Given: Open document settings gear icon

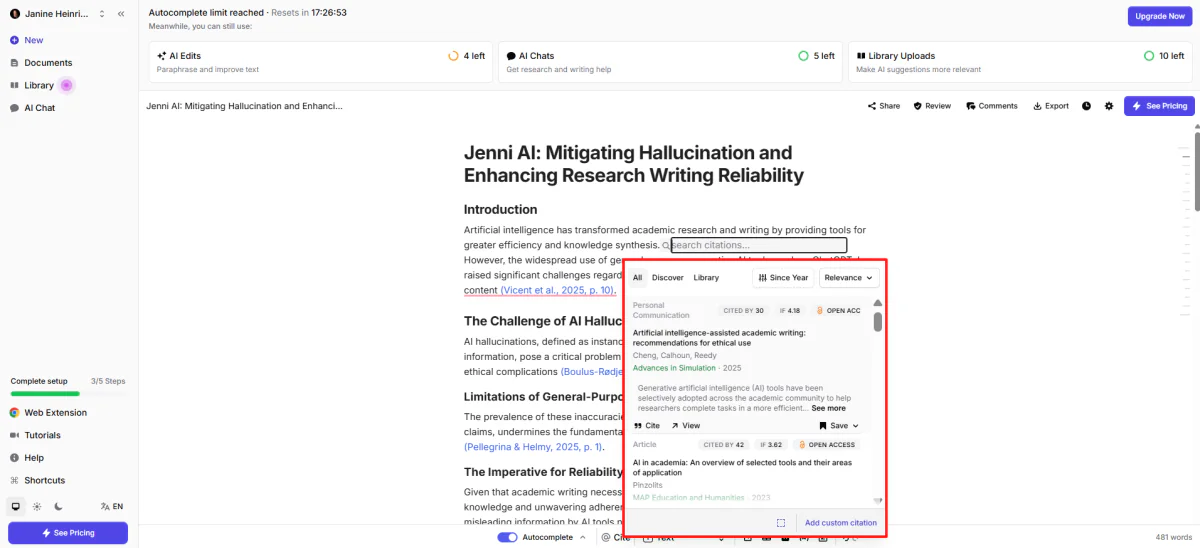Looking at the screenshot, I should pyautogui.click(x=1109, y=106).
